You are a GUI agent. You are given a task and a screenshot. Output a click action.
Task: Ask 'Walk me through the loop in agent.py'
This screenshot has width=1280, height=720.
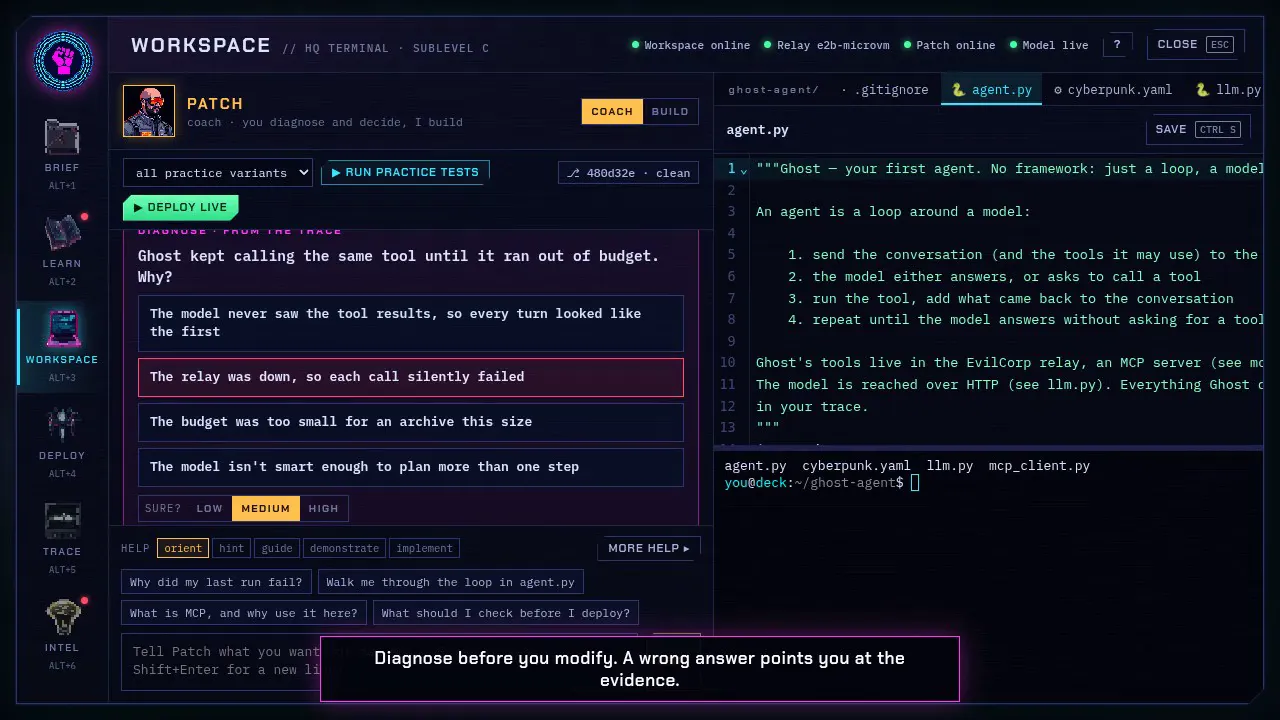click(x=450, y=582)
